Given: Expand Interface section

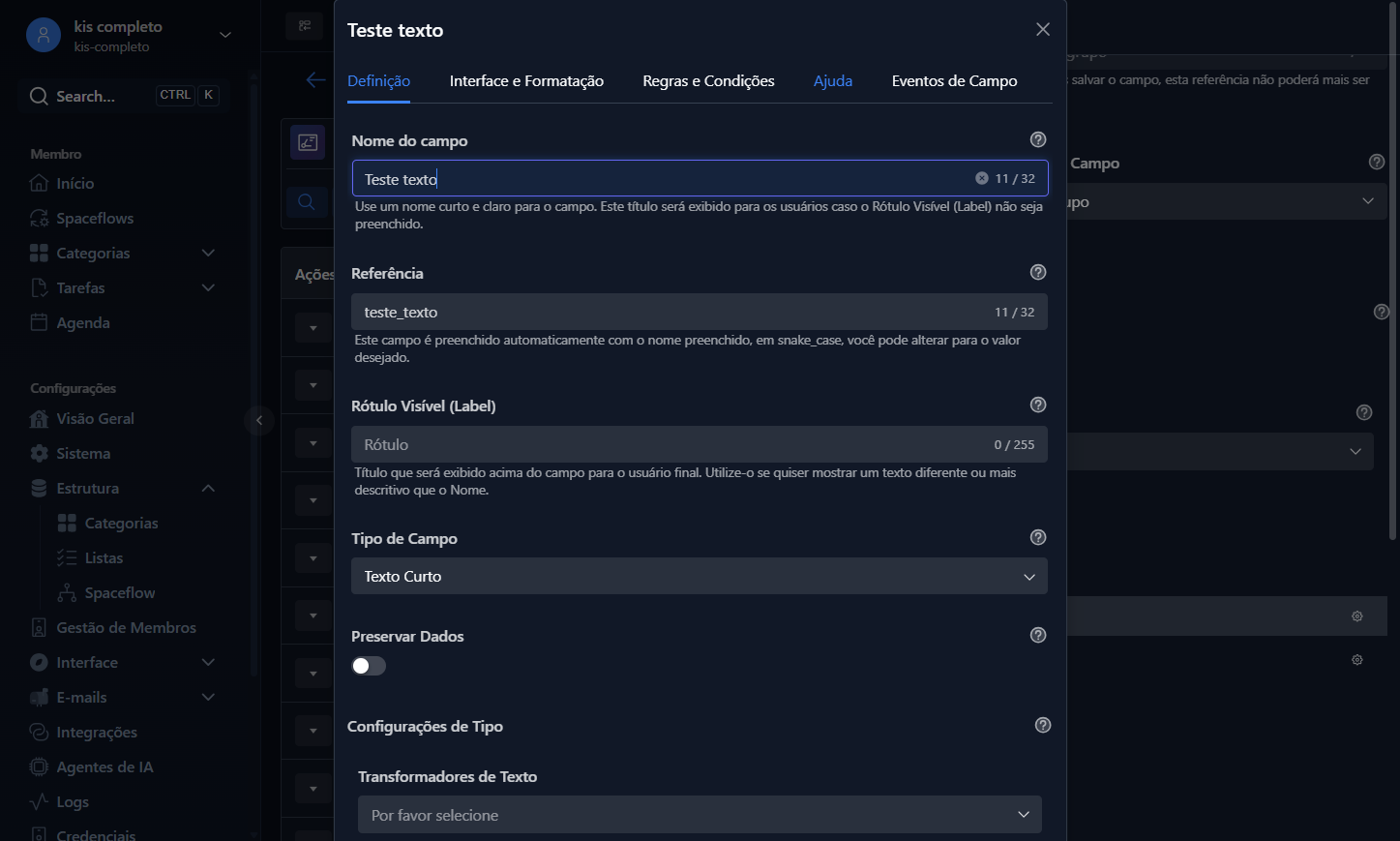Looking at the screenshot, I should coord(208,662).
